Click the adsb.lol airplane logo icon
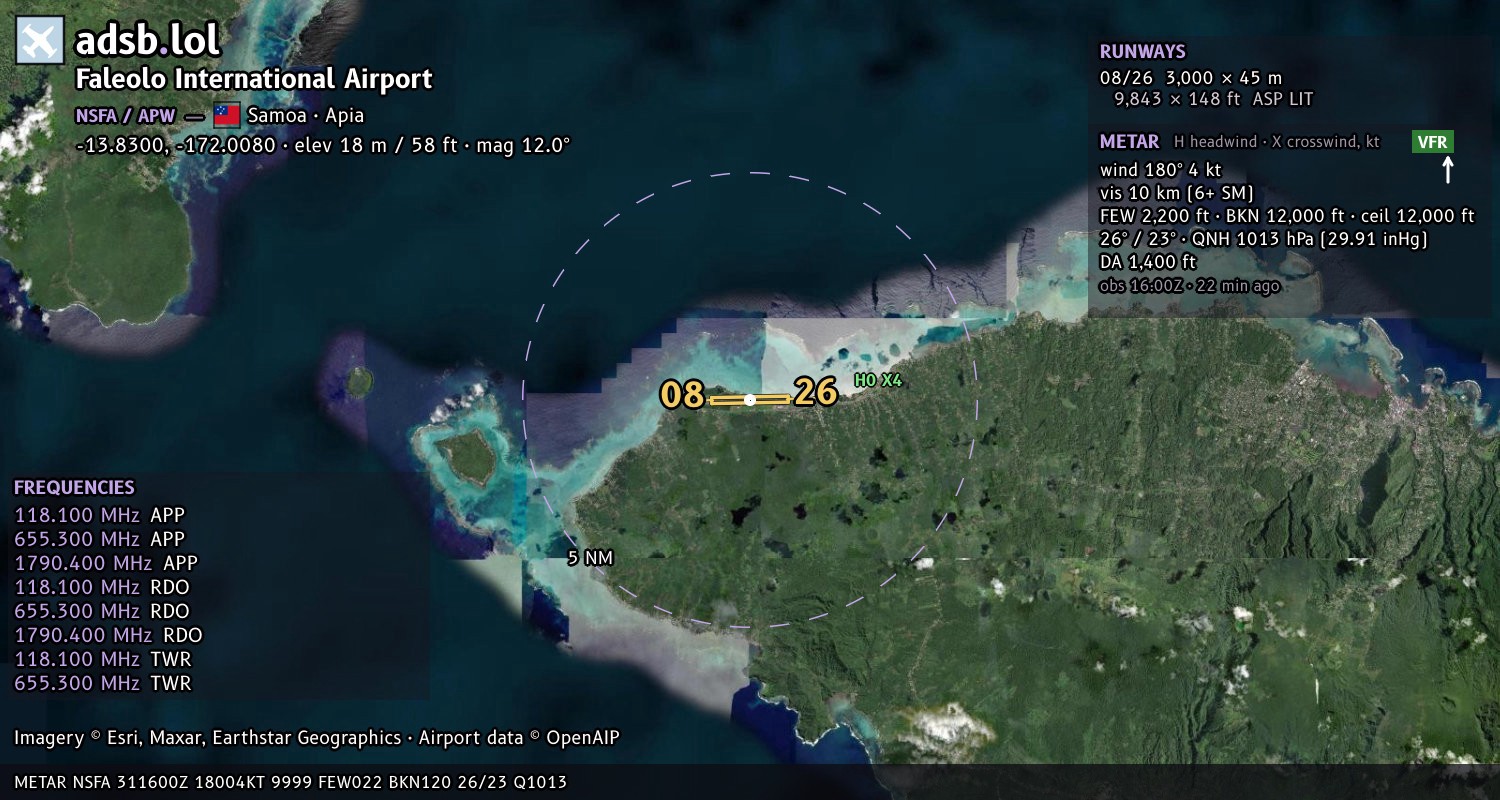The width and height of the screenshot is (1500, 800). coord(40,40)
